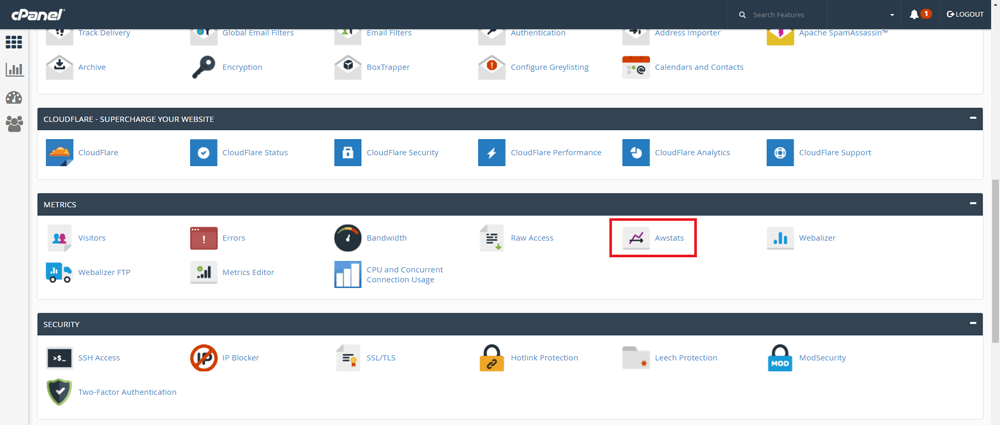Click the red Errors icon

point(203,238)
